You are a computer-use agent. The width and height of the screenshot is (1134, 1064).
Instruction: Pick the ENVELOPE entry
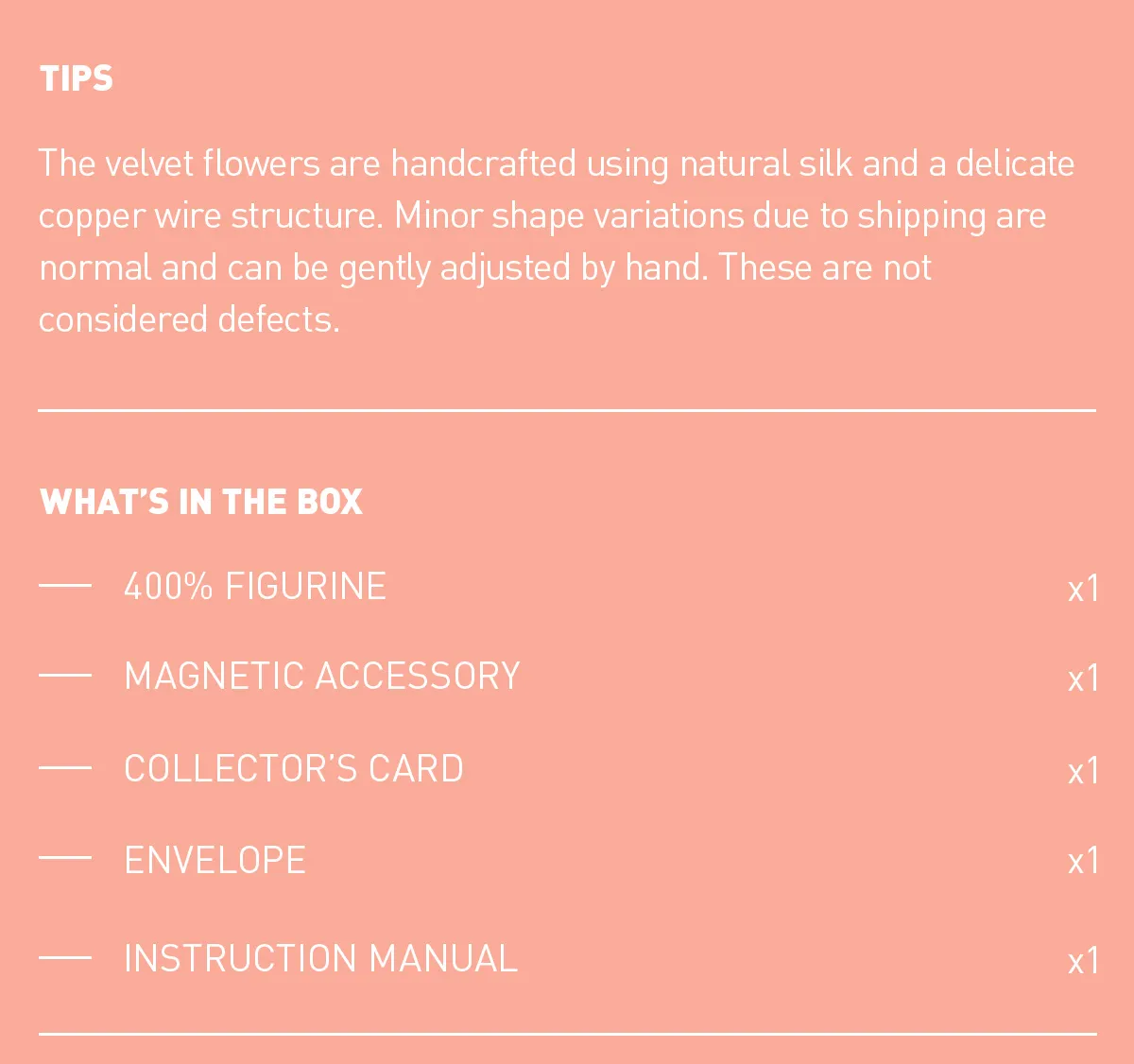click(x=215, y=860)
